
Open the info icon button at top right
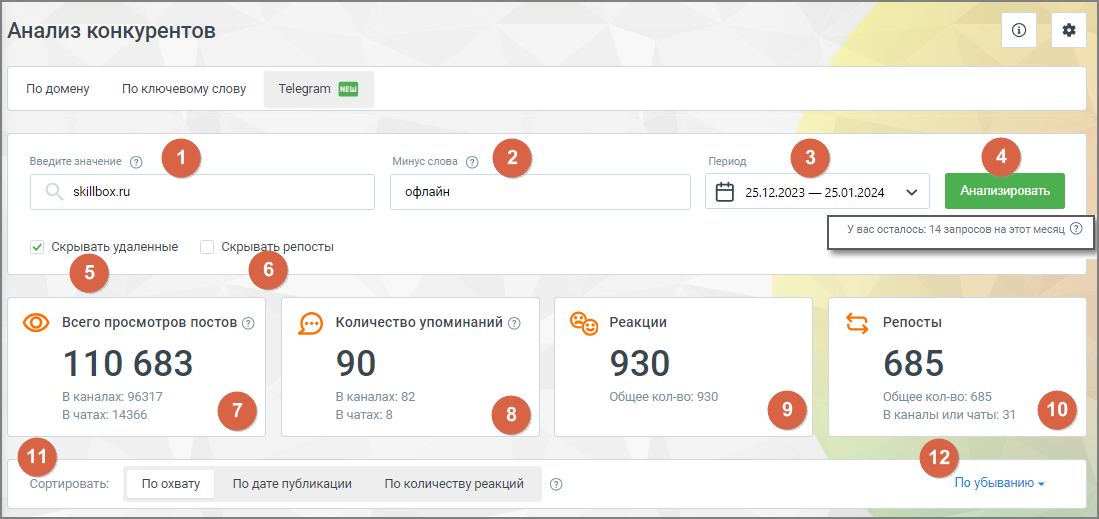1019,30
